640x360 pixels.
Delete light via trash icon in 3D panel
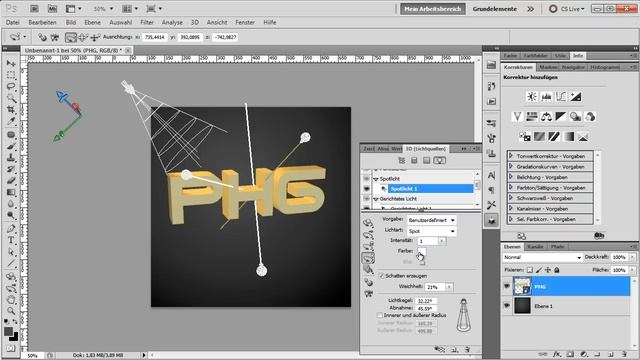468,349
